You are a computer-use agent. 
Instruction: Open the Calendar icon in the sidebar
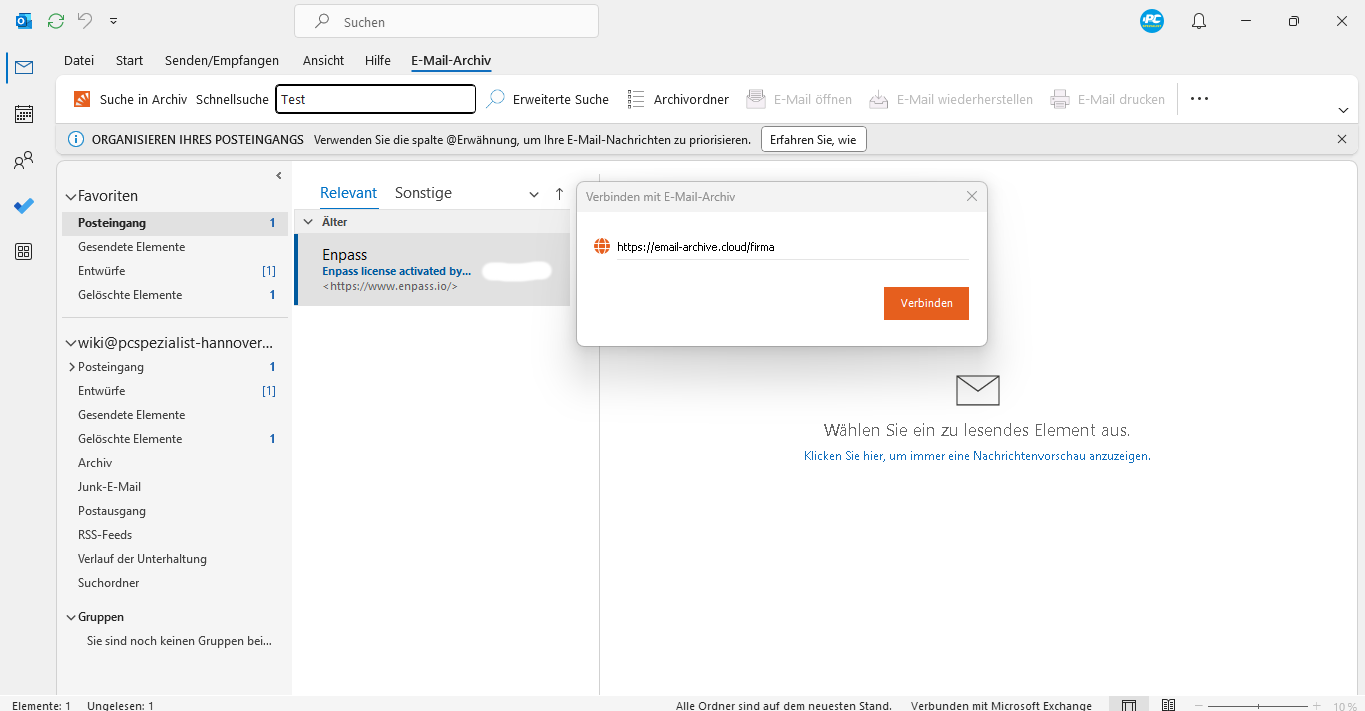pos(23,114)
